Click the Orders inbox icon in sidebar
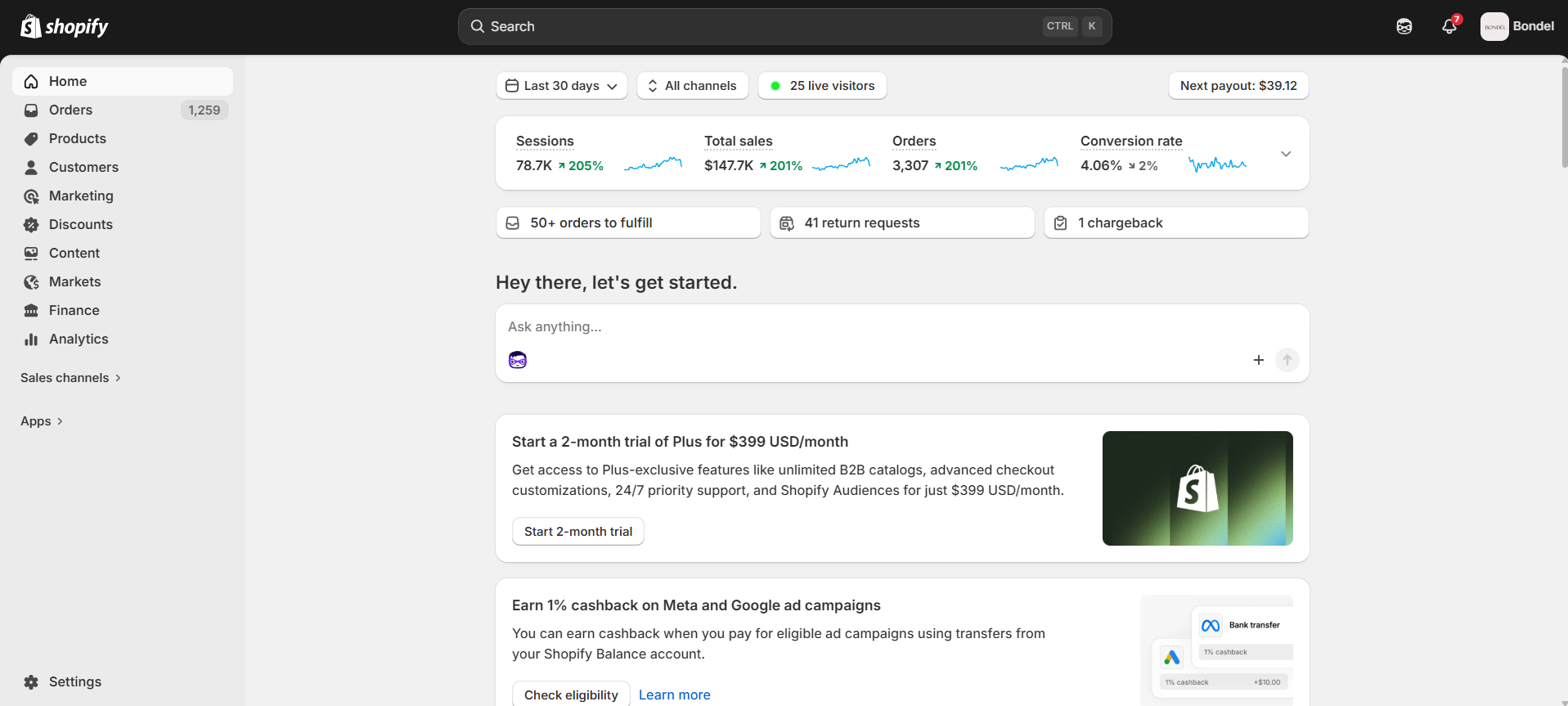Image resolution: width=1568 pixels, height=706 pixels. coord(31,110)
